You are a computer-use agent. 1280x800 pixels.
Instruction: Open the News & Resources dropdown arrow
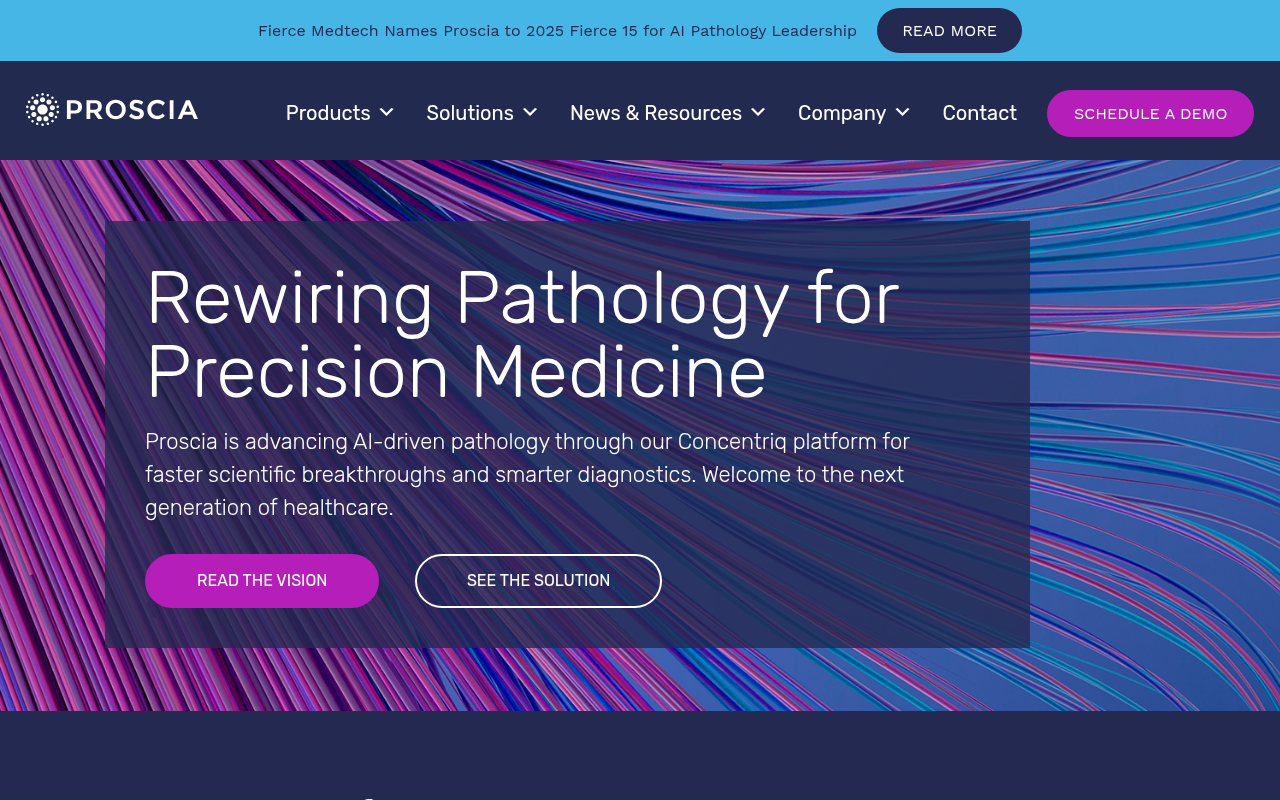click(x=757, y=112)
